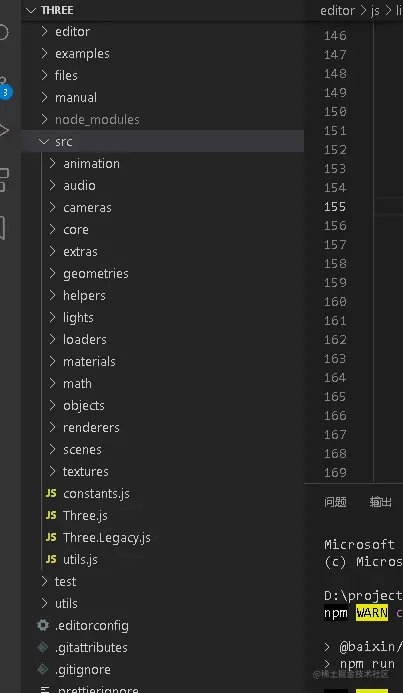Screen dimensions: 403x693
Task: Open Run and Debug activity icon
Action: tap(4, 130)
